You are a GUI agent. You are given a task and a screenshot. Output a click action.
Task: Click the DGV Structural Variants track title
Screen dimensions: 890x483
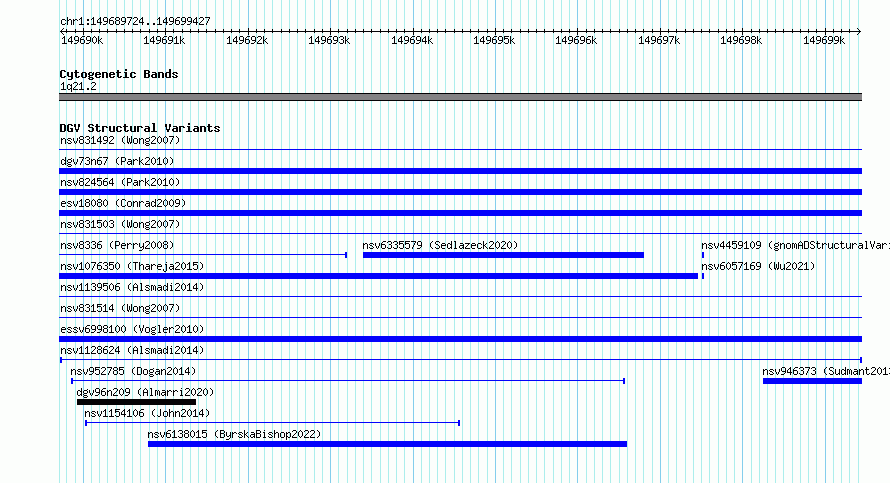(140, 128)
